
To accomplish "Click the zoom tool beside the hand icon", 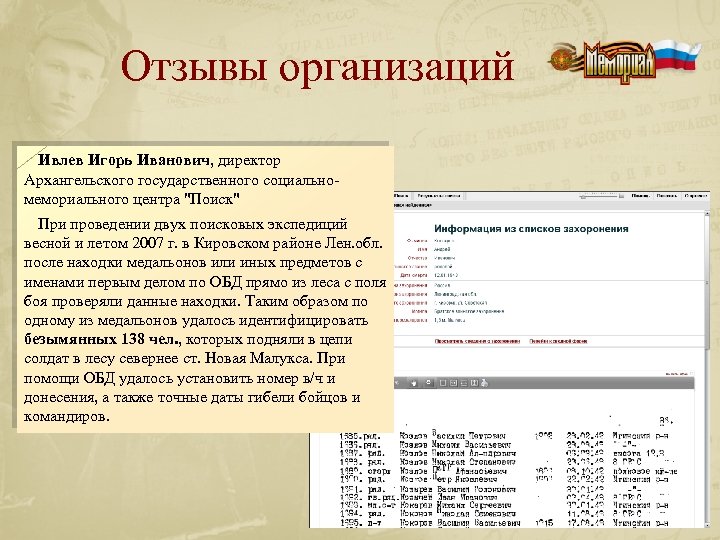I will [428, 382].
